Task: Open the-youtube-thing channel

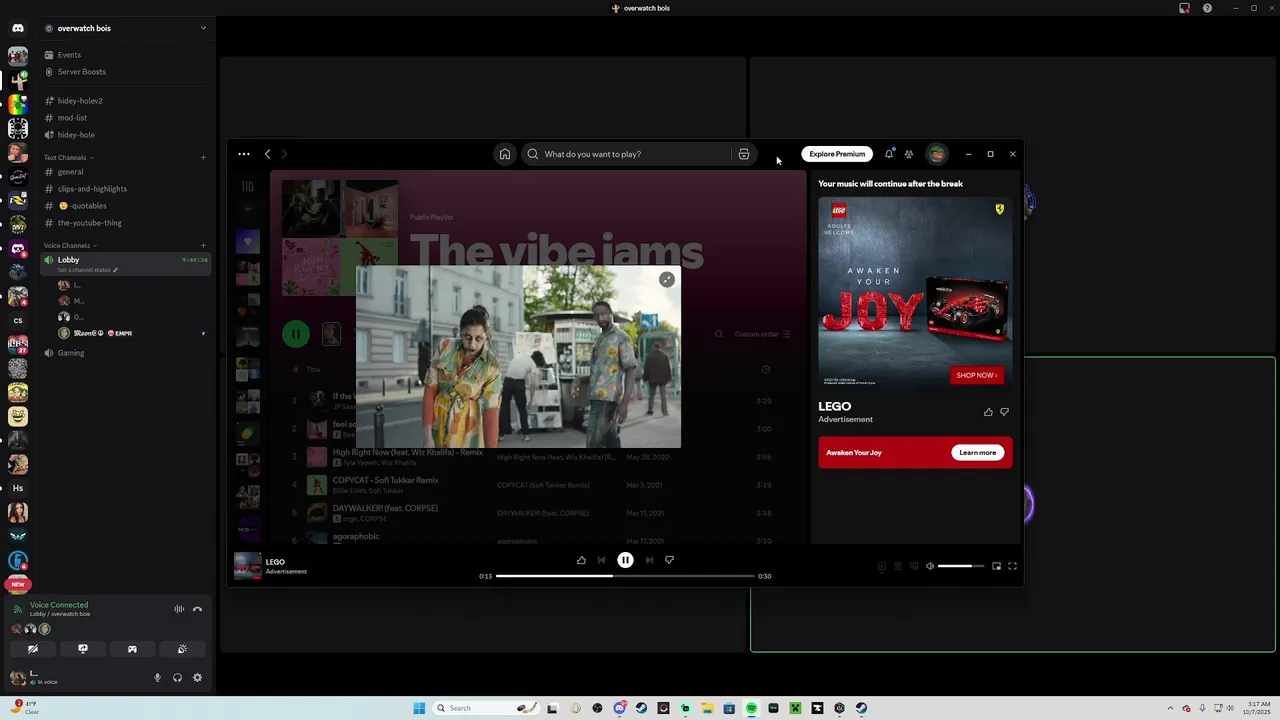Action: coord(126,223)
